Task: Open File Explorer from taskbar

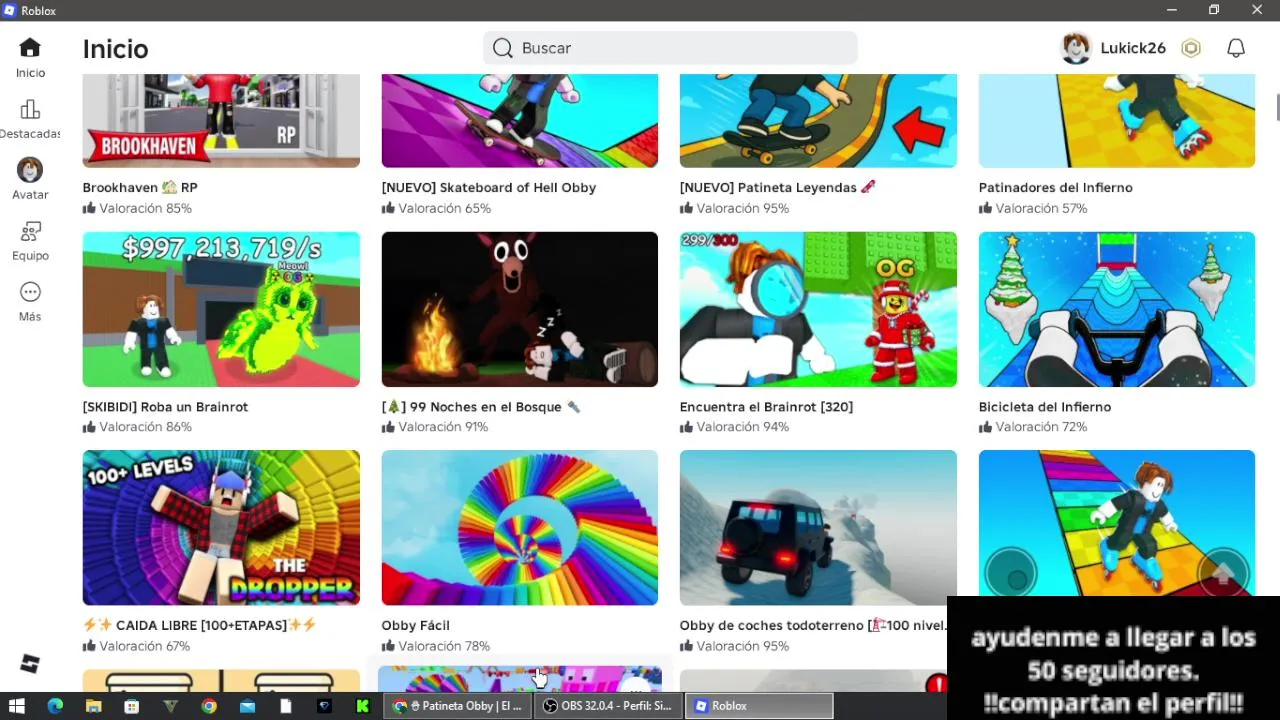Action: [93, 706]
